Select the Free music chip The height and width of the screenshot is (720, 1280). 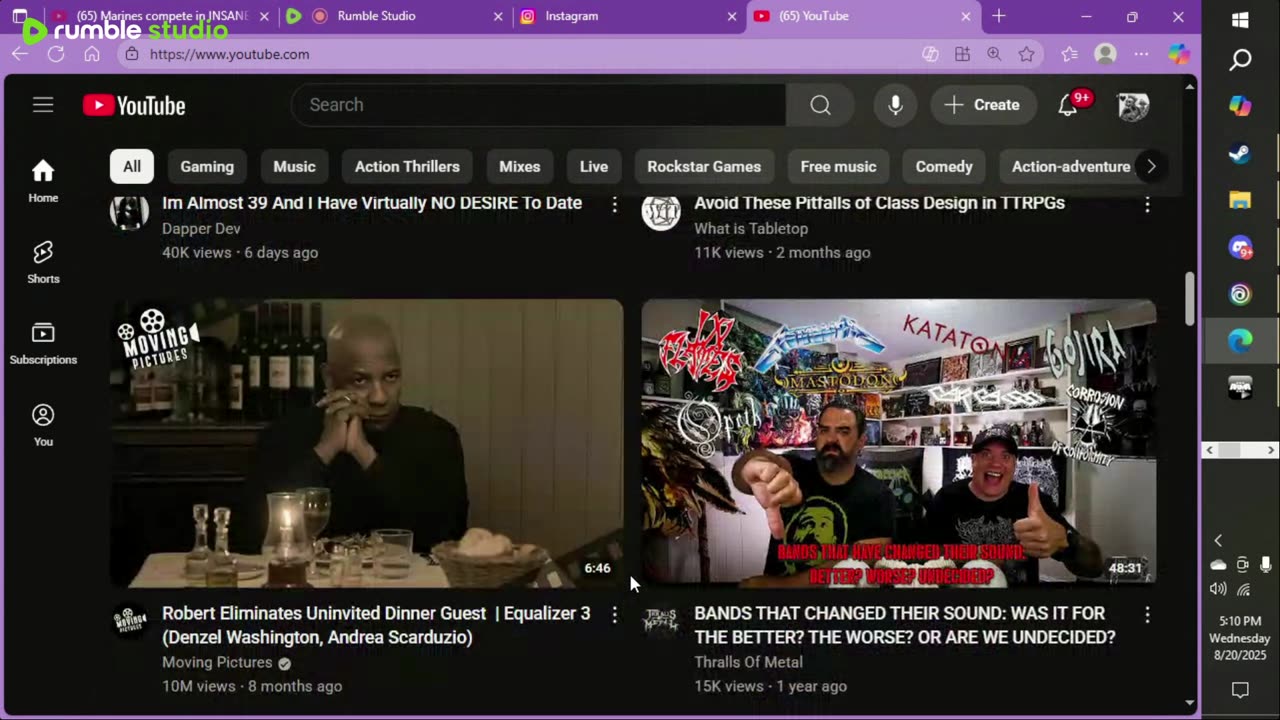[838, 167]
